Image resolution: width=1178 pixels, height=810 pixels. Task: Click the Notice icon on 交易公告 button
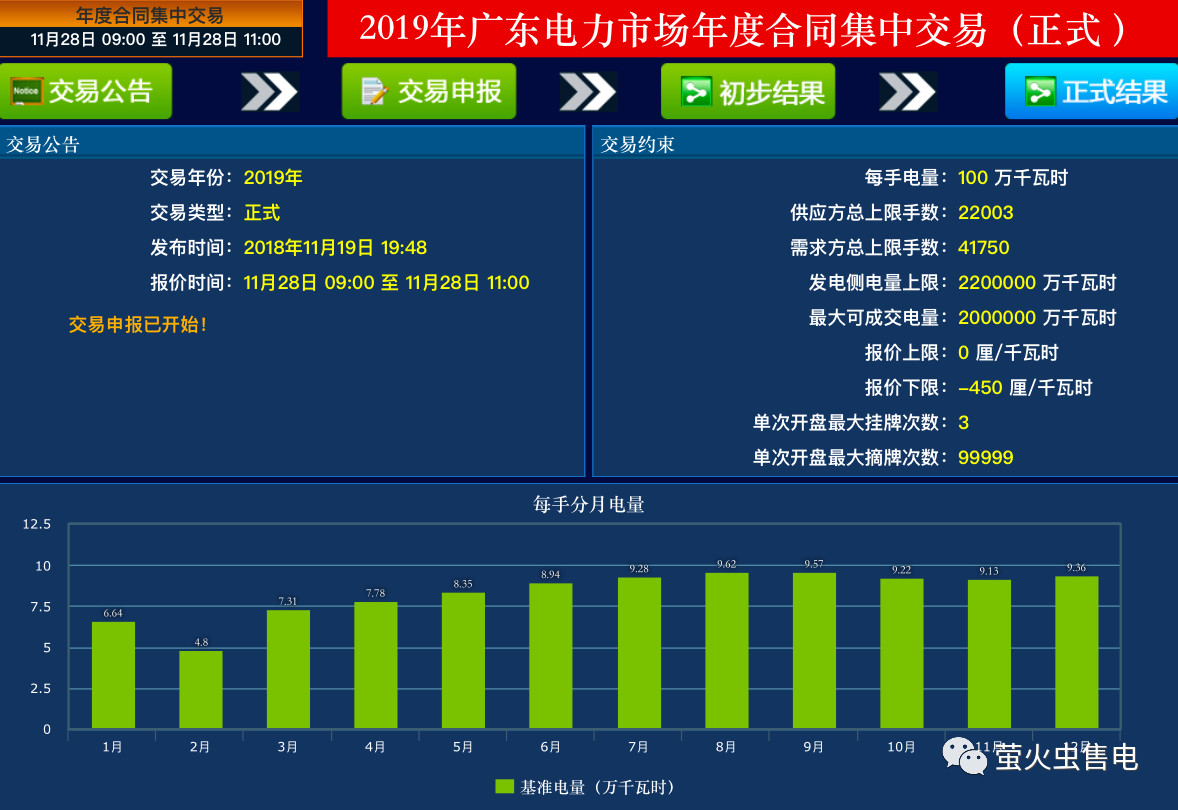[x=26, y=92]
